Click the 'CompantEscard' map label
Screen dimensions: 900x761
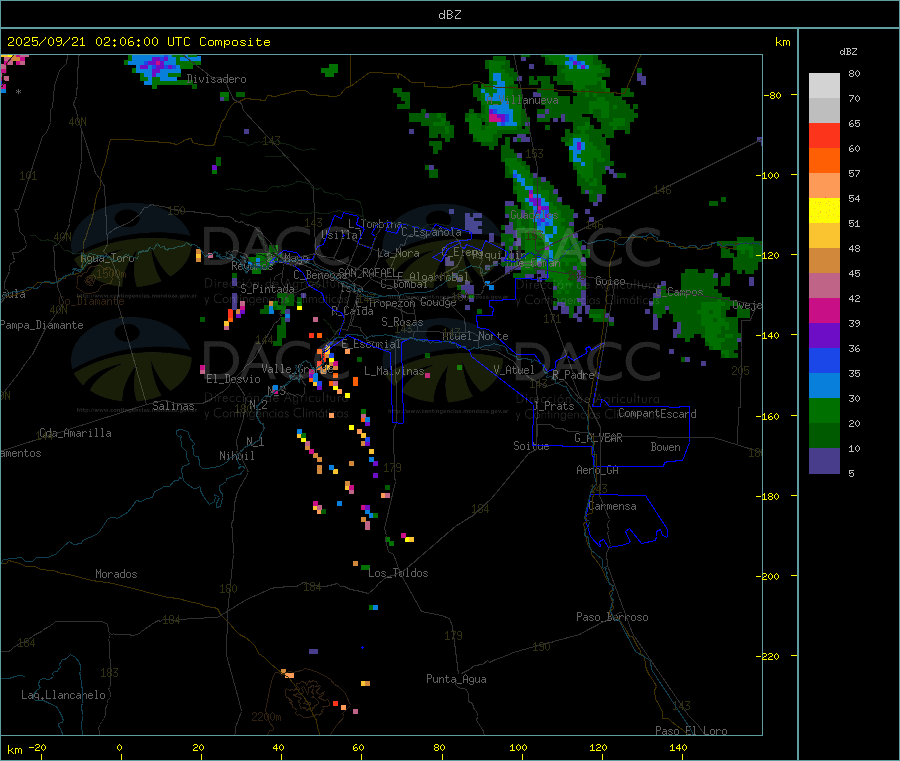pos(657,414)
